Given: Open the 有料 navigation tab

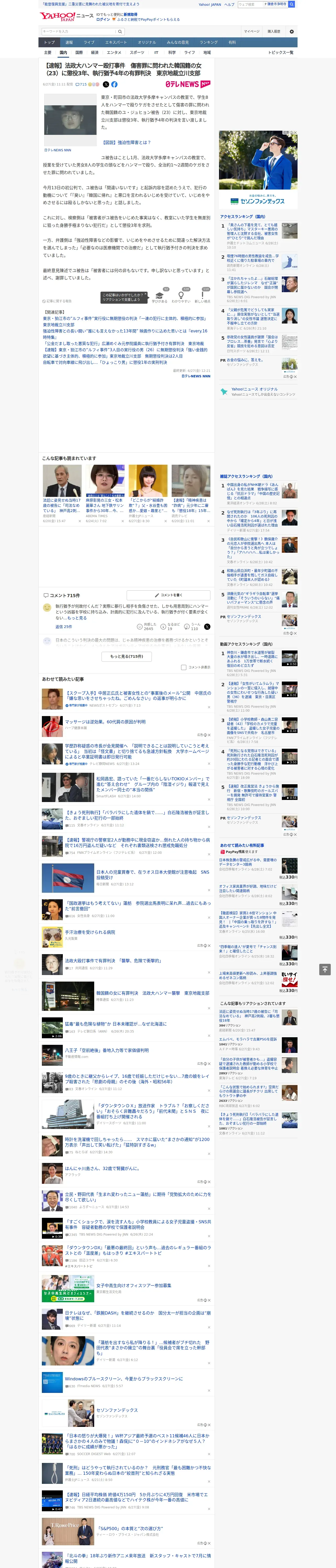Looking at the screenshot, I should pyautogui.click(x=232, y=43).
